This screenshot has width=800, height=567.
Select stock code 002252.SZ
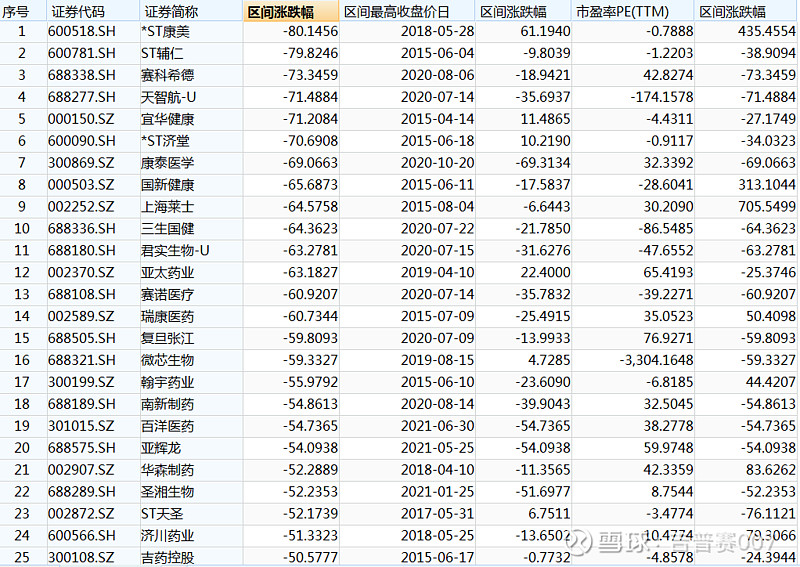81,207
